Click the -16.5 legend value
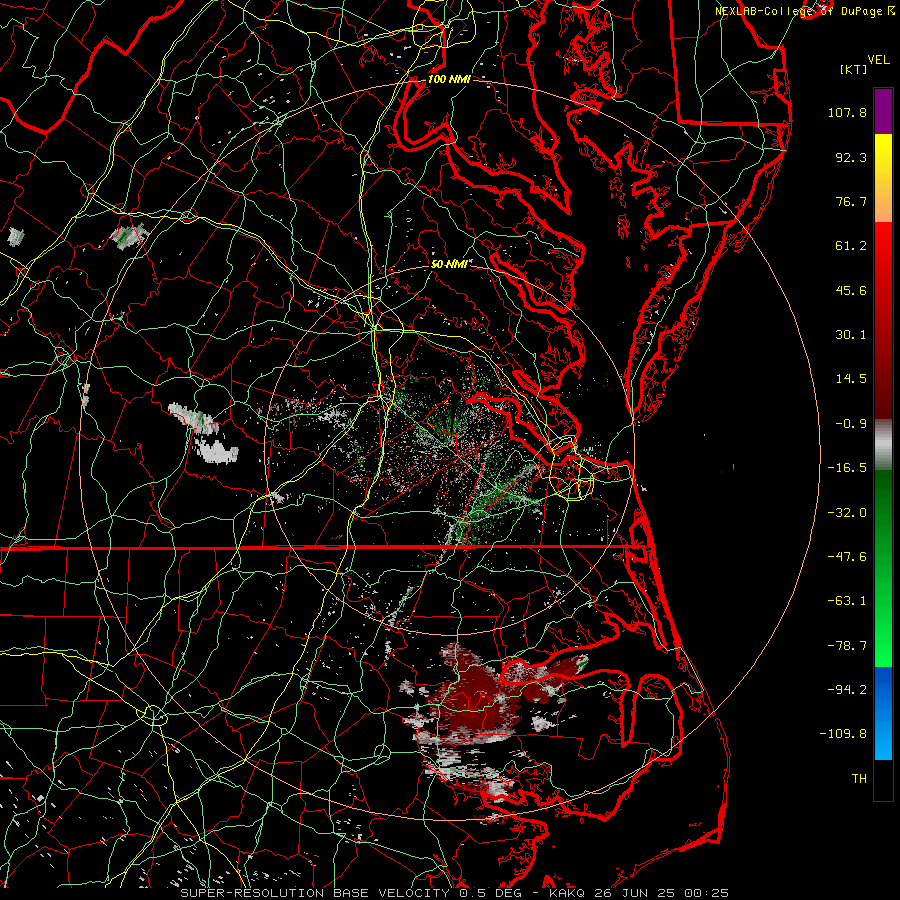The height and width of the screenshot is (900, 900). 847,468
